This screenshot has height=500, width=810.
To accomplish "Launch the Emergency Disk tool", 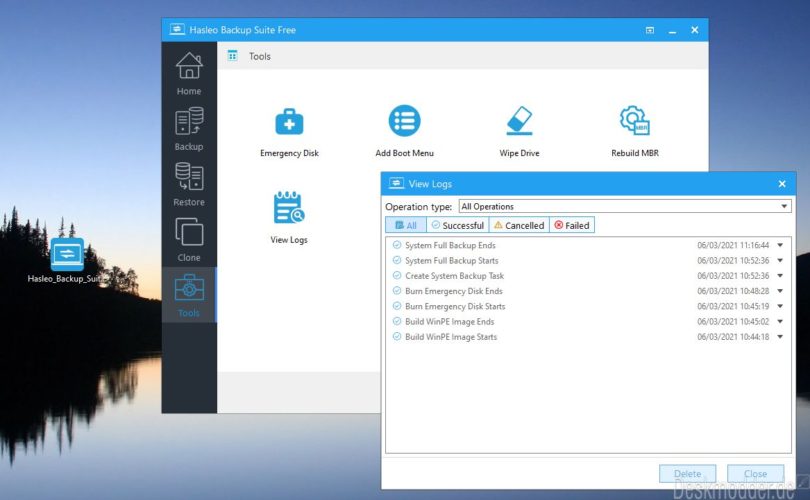I will tap(289, 132).
